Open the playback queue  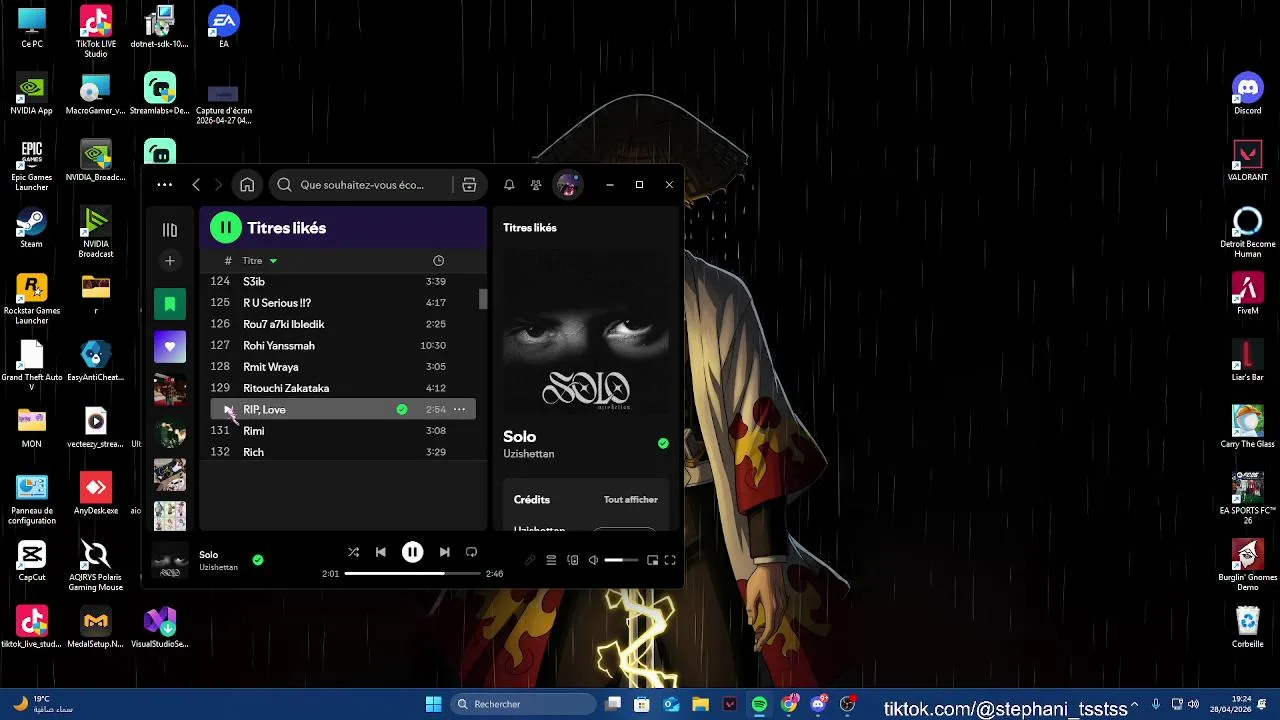551,560
